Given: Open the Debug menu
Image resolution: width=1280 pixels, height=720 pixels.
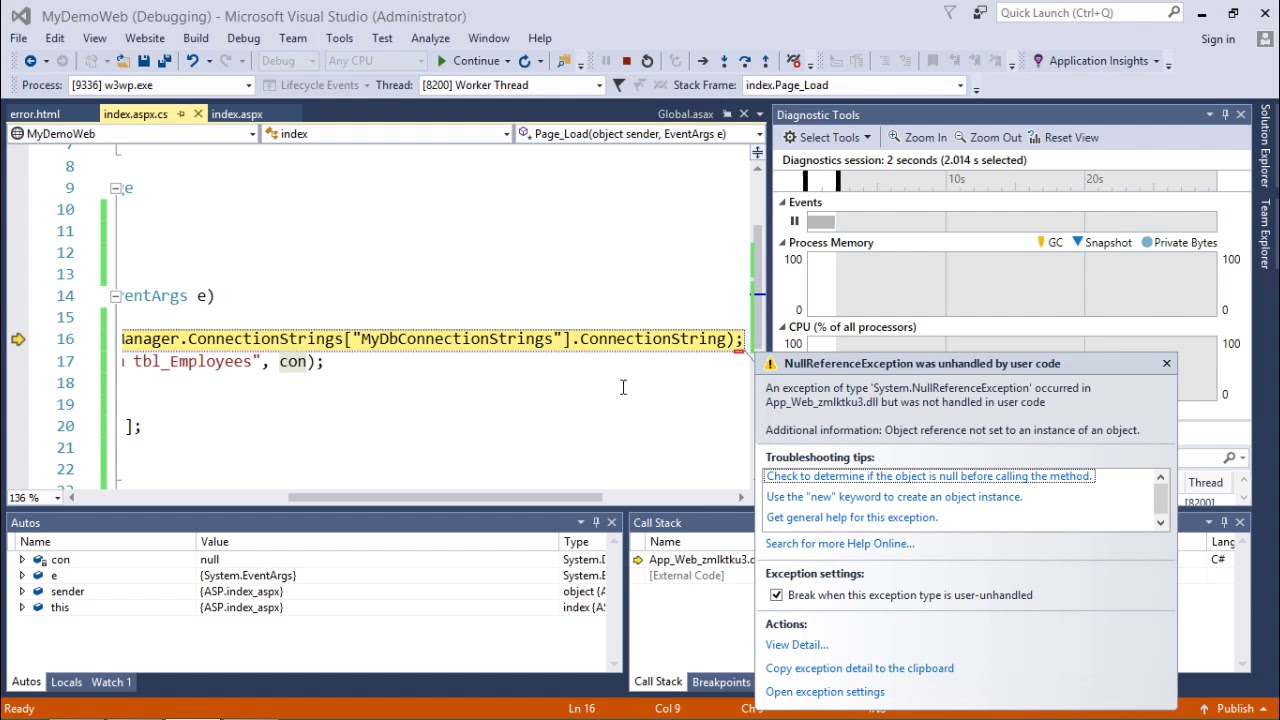Looking at the screenshot, I should pos(243,38).
